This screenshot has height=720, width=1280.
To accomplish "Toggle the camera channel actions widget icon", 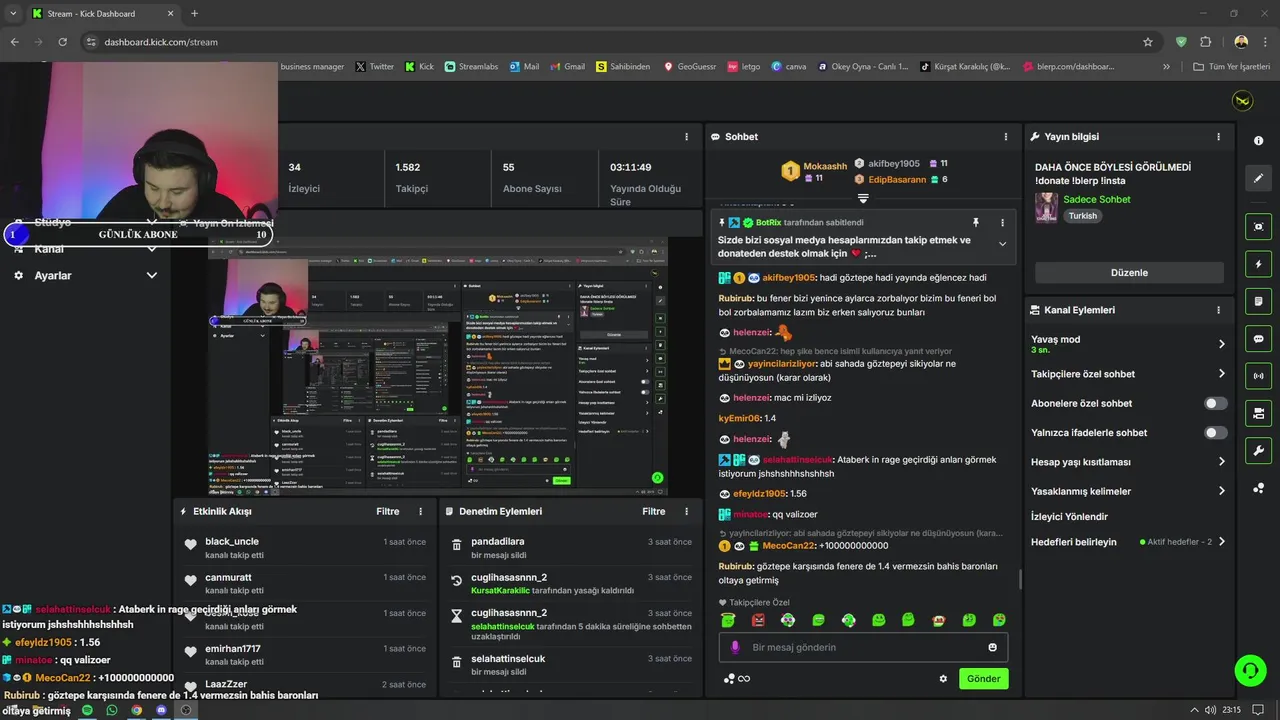I will point(1258,413).
